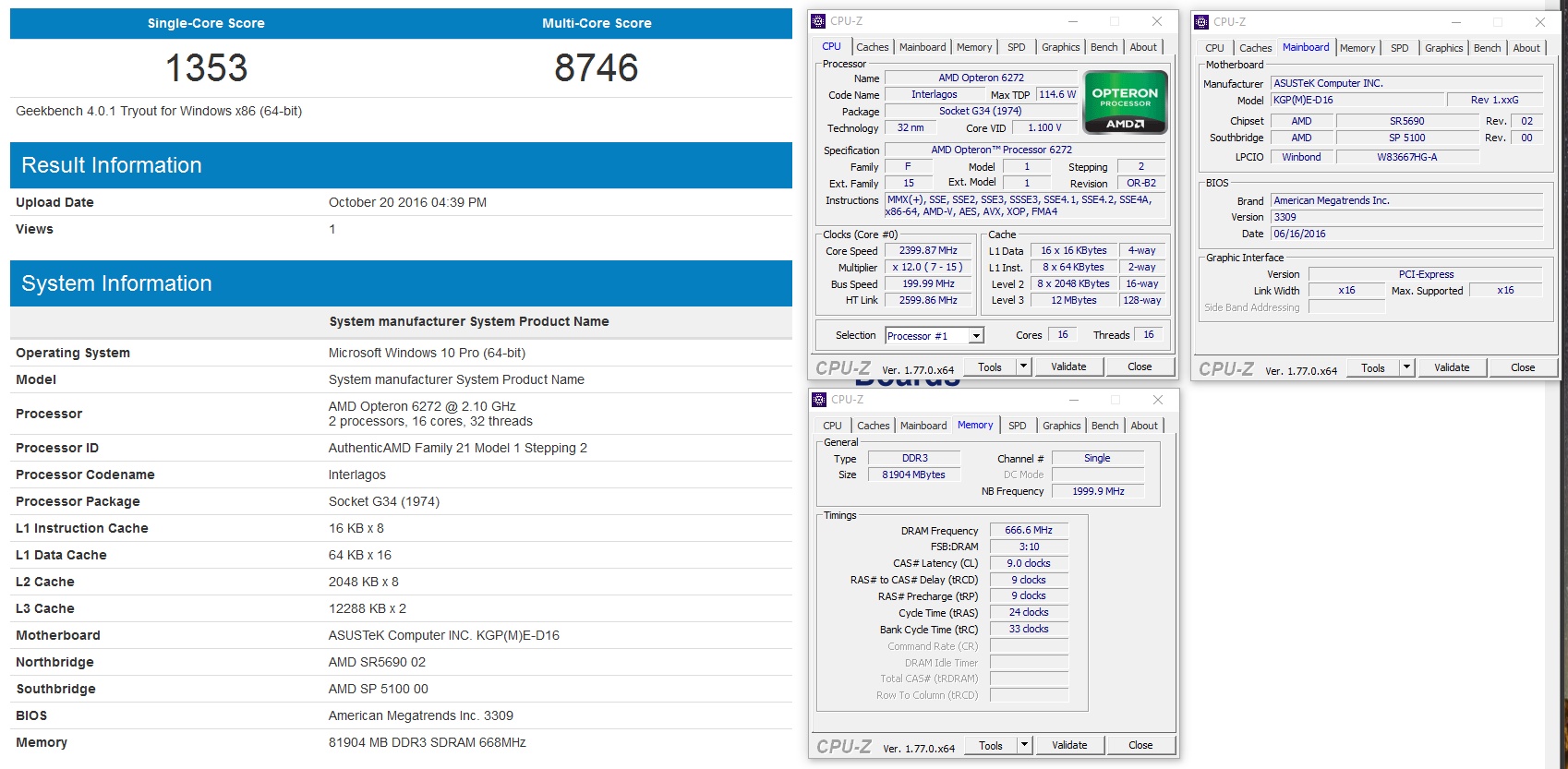This screenshot has width=1568, height=769.
Task: Click Validate button in Mainboard window
Action: [x=1452, y=367]
